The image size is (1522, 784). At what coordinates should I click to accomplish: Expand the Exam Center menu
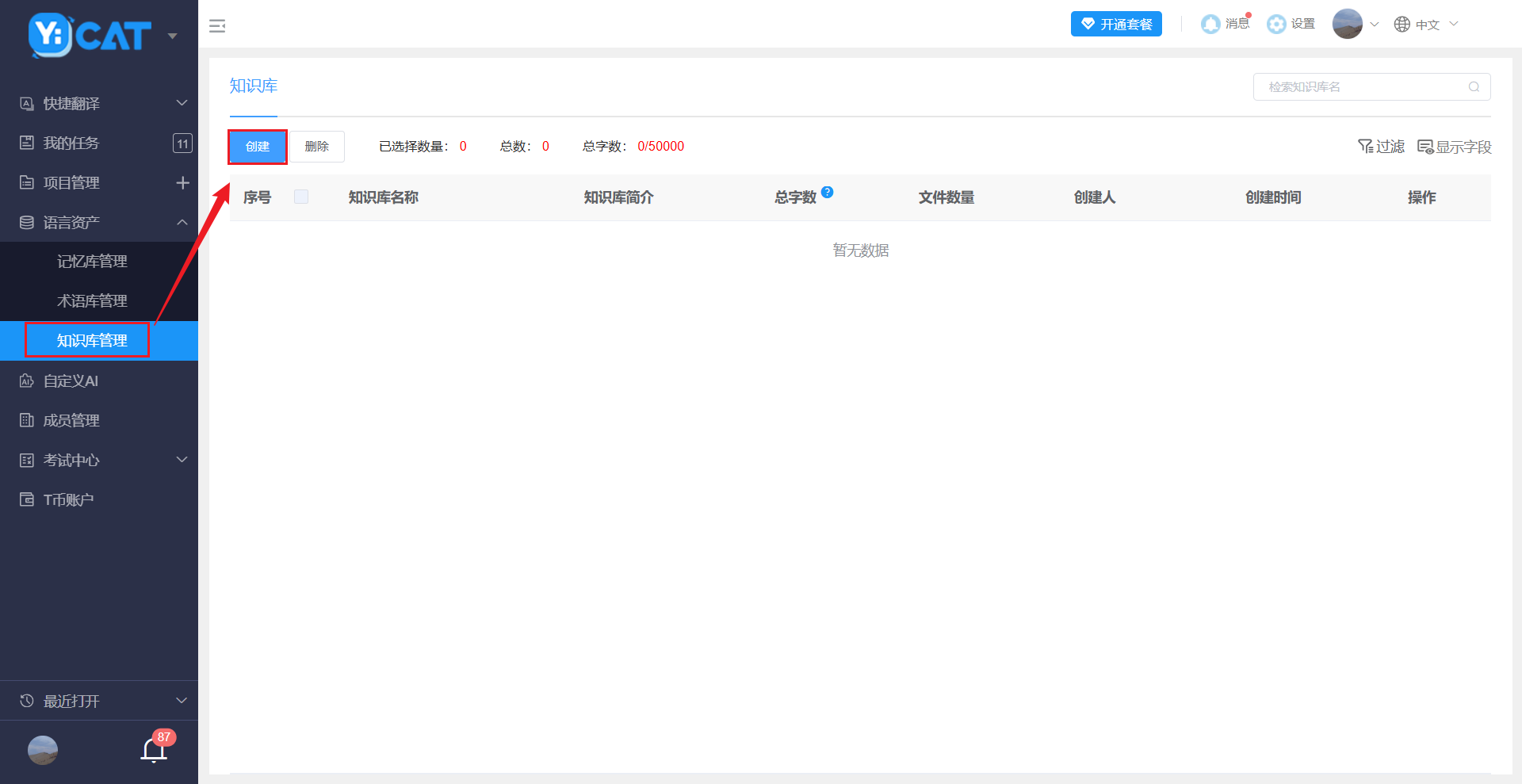[x=182, y=460]
